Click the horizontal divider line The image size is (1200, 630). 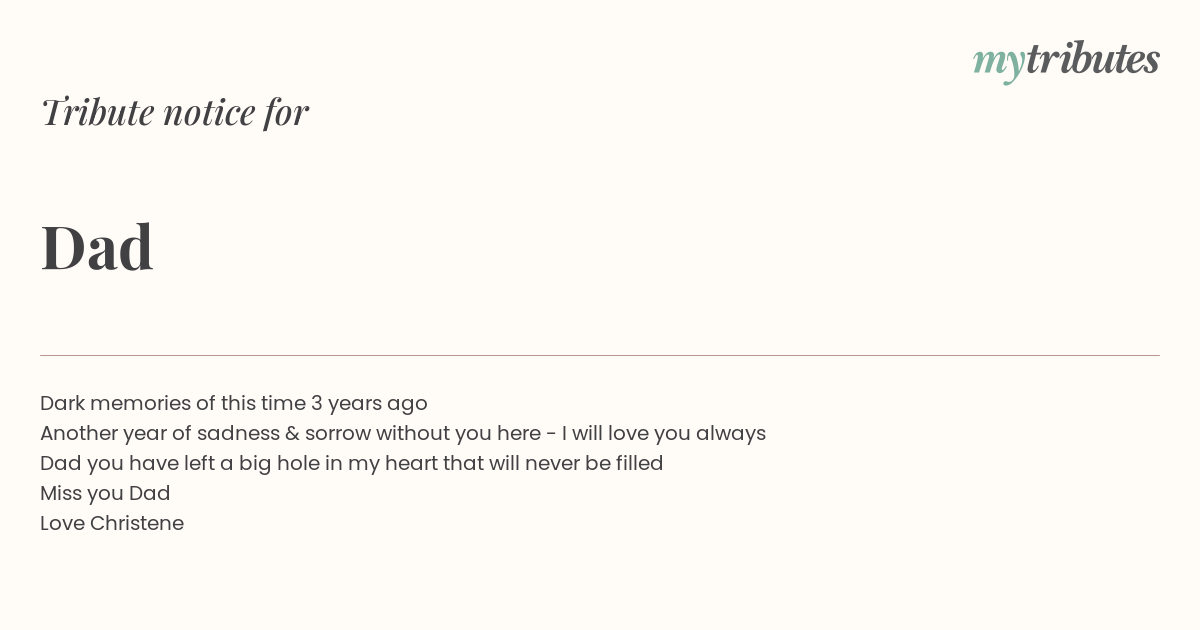point(600,355)
